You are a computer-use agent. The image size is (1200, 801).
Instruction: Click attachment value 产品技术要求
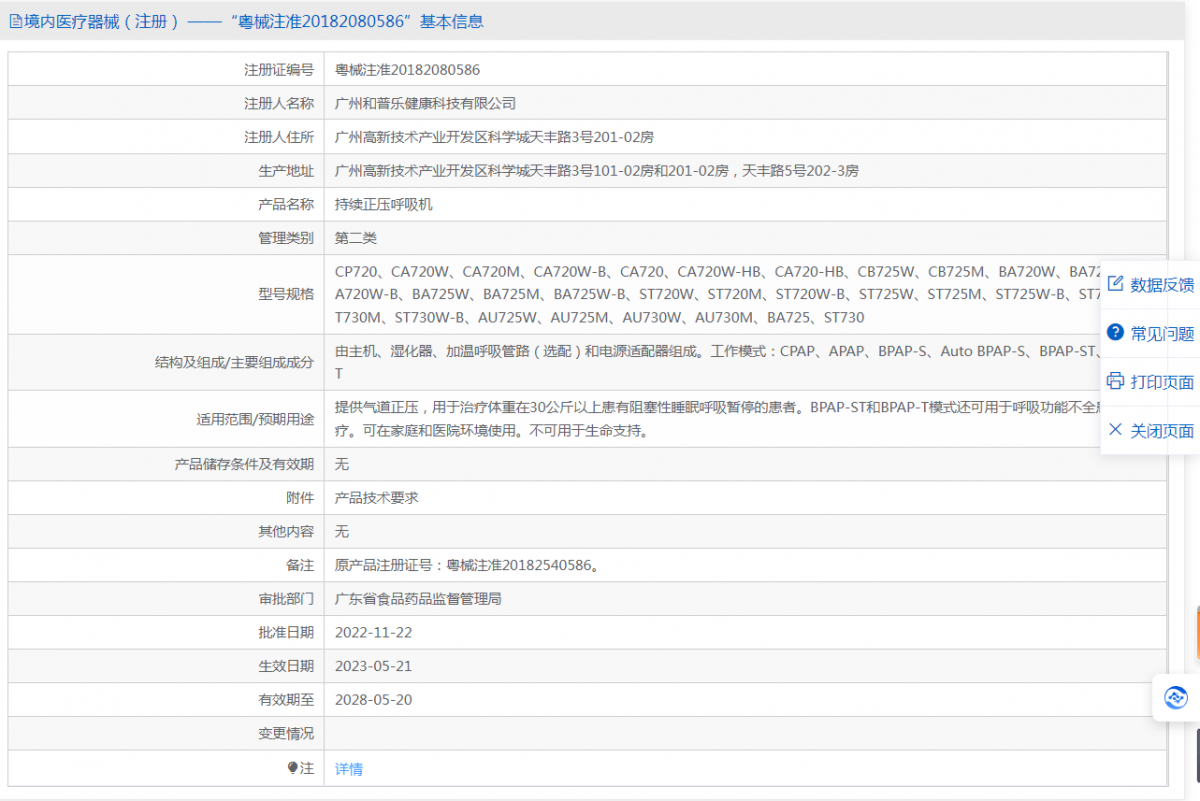point(377,498)
